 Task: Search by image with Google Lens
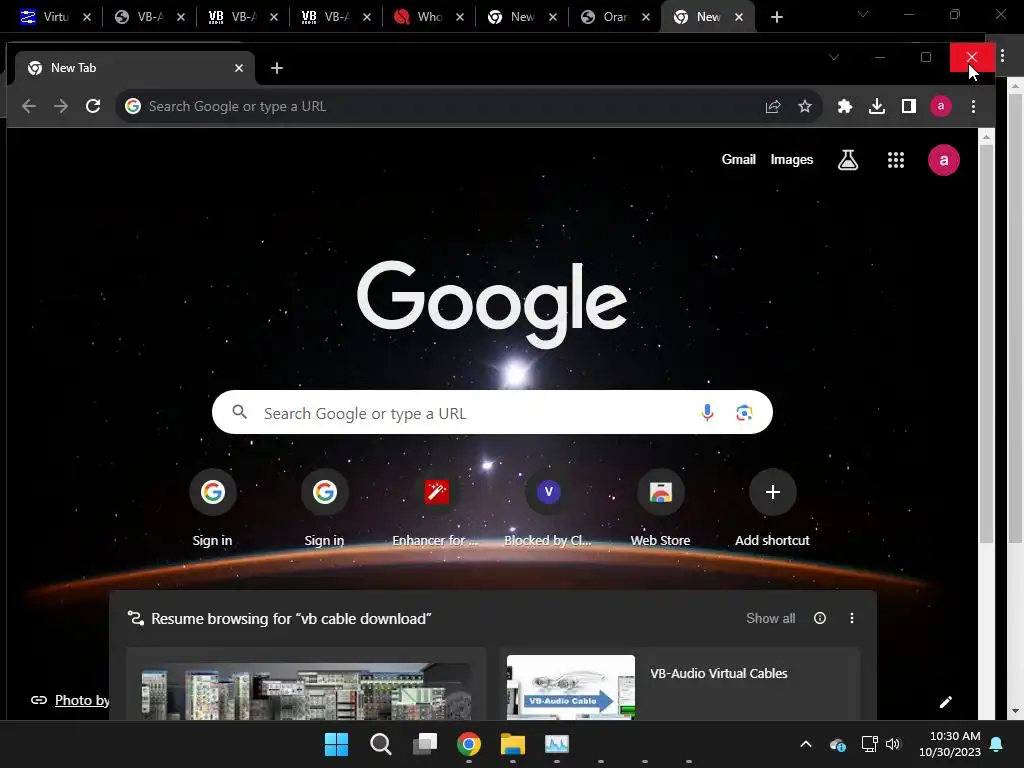(744, 413)
